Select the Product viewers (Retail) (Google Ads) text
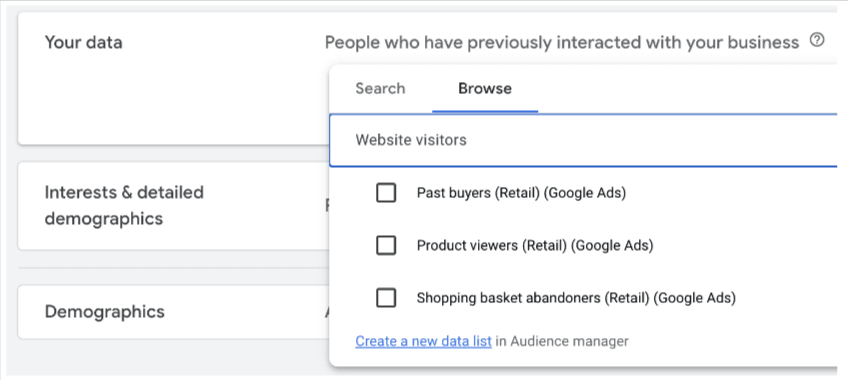 point(535,245)
